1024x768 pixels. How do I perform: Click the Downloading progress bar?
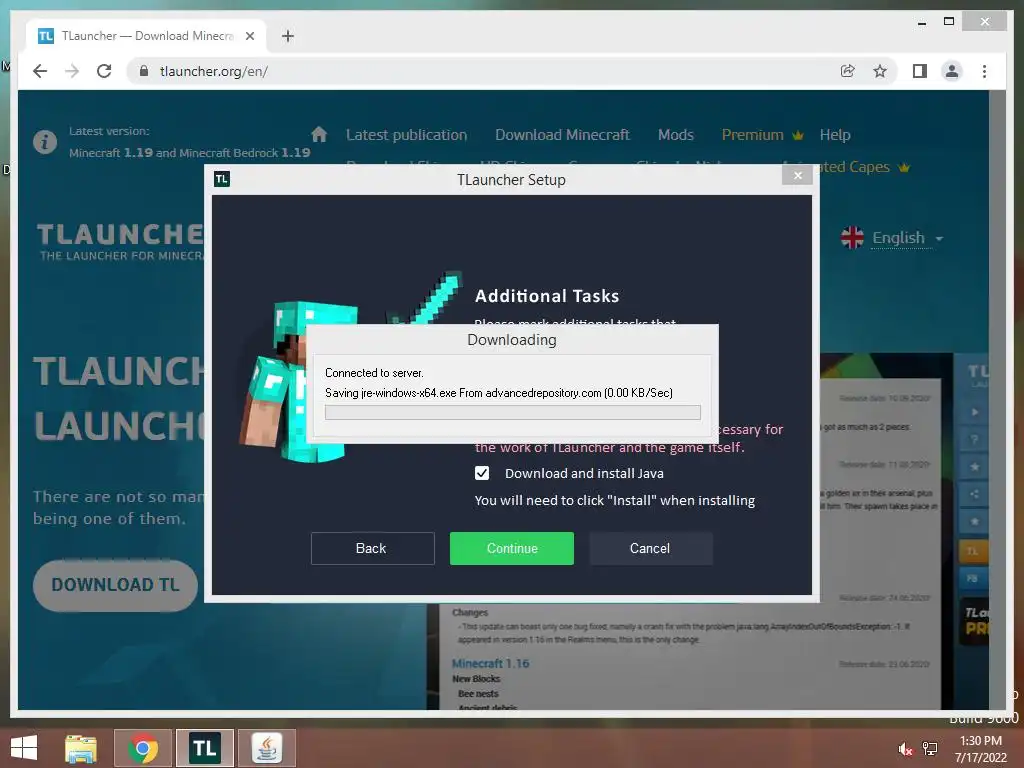tap(513, 412)
